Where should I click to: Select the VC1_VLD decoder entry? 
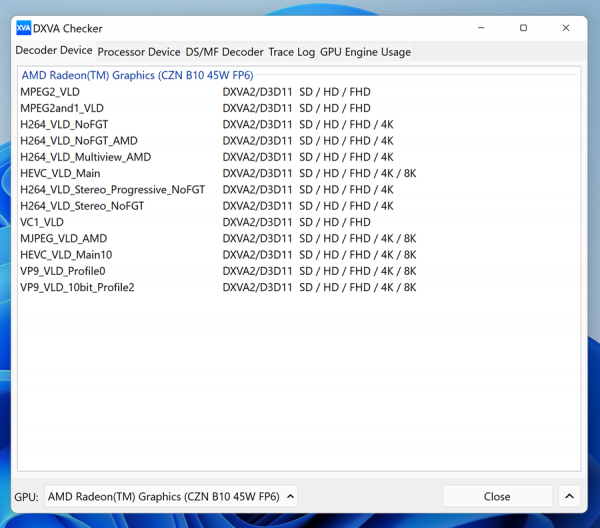42,222
